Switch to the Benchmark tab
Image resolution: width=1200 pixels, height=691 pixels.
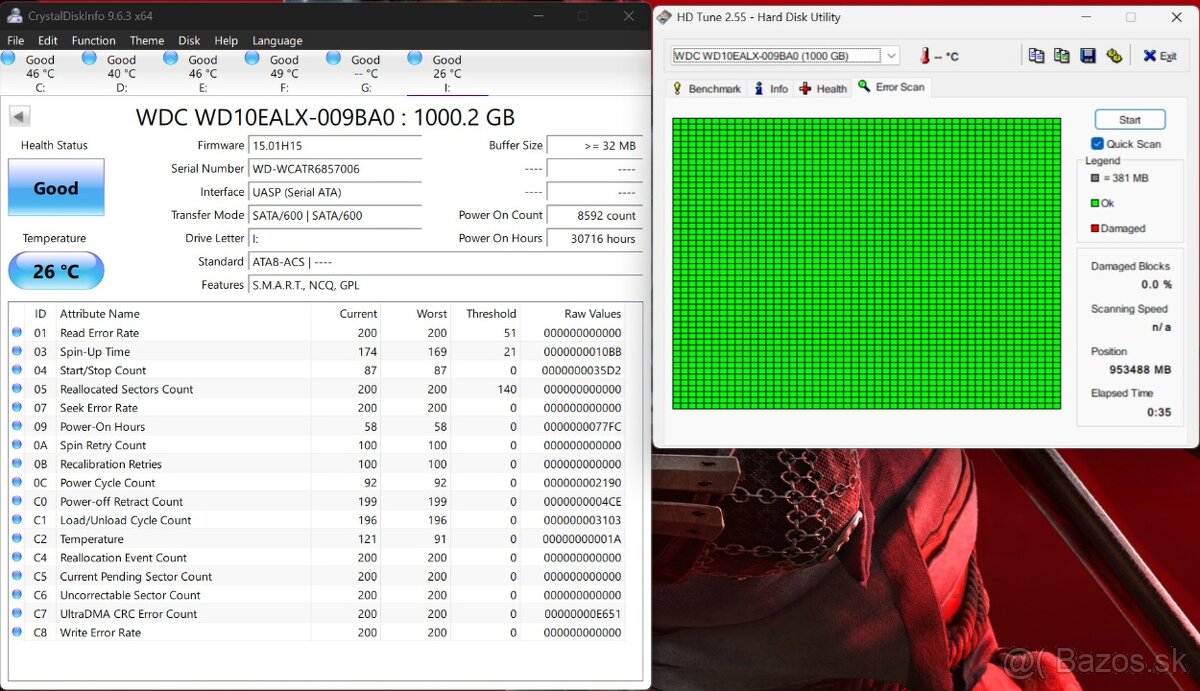click(706, 89)
